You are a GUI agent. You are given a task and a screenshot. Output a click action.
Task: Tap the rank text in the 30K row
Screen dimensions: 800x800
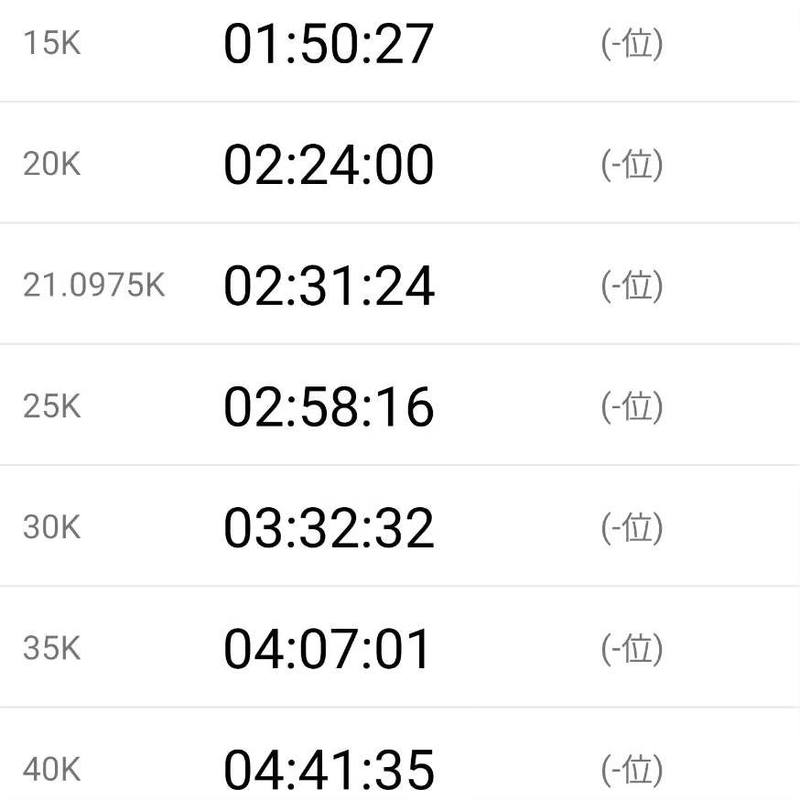632,528
